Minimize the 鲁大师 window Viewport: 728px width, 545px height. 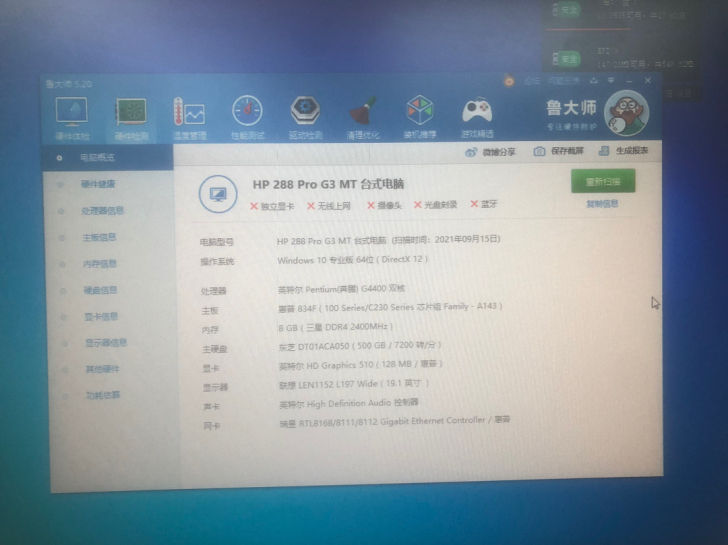tap(629, 81)
